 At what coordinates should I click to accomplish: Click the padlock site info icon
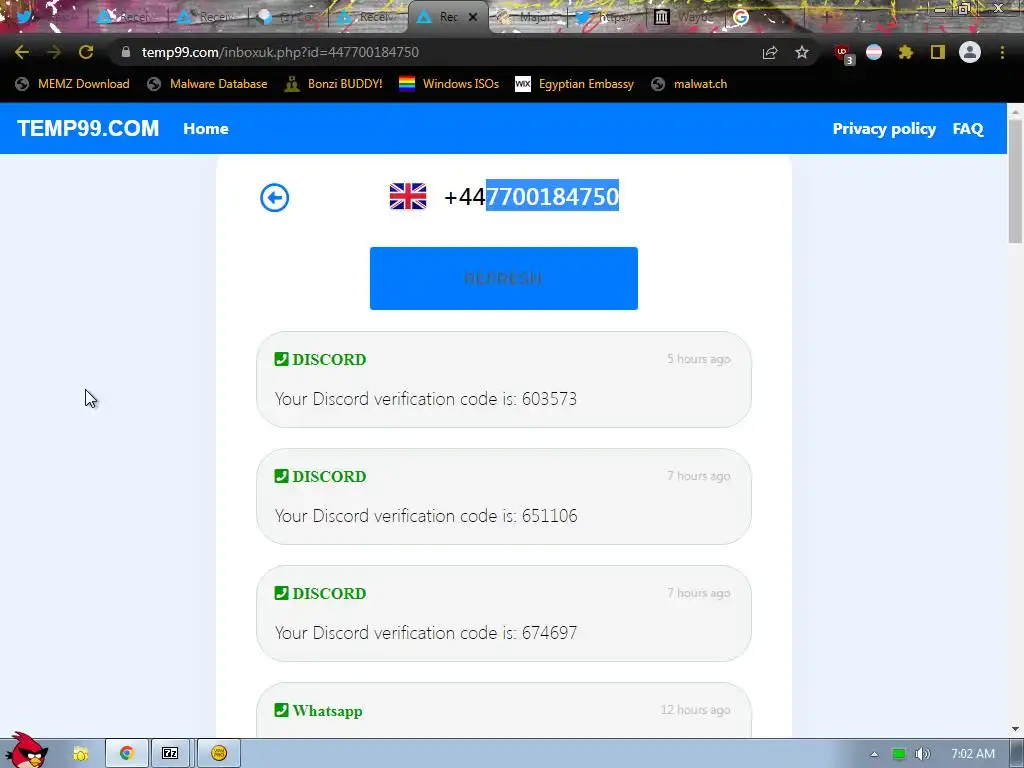126,52
